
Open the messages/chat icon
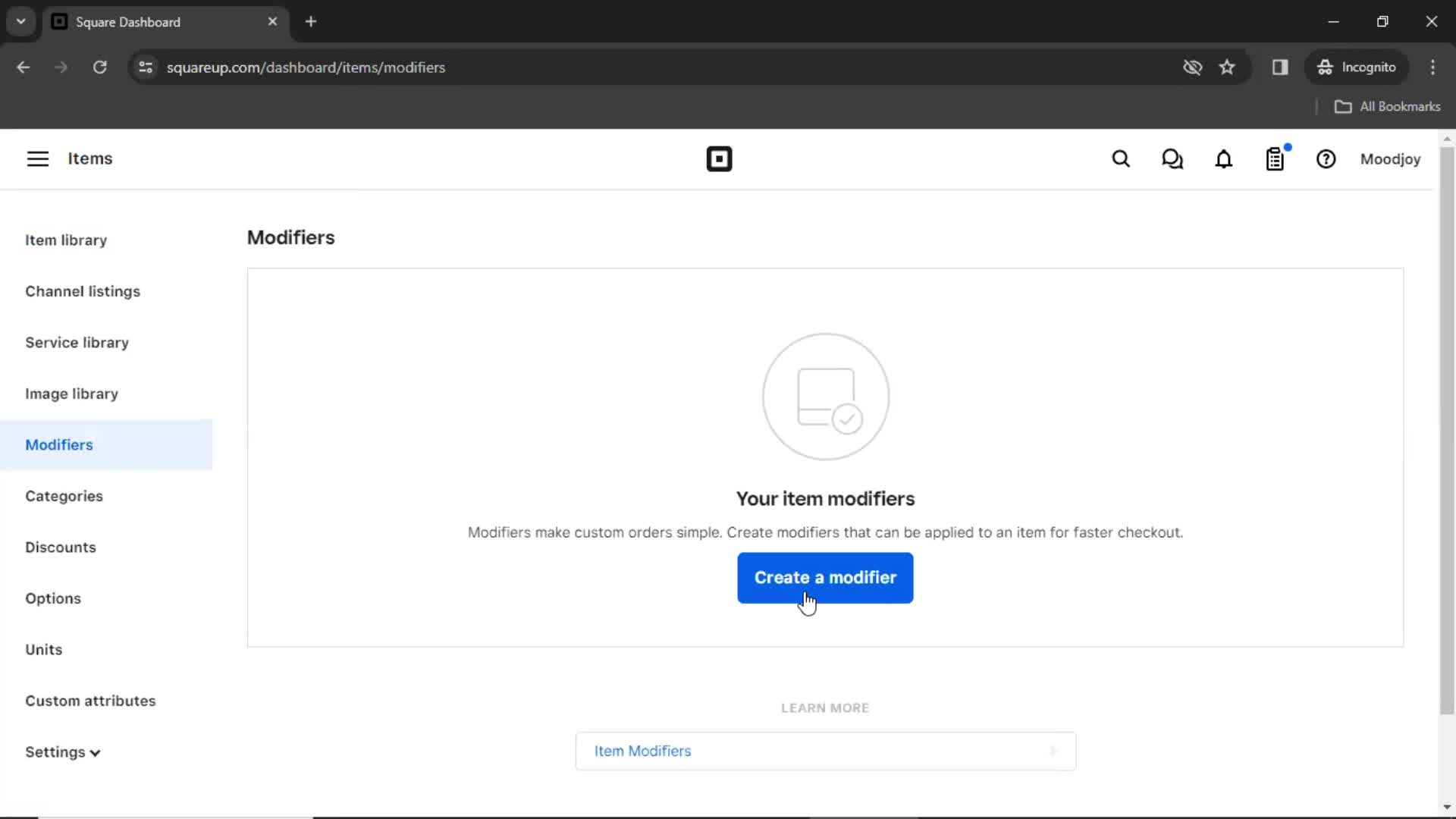pos(1173,159)
